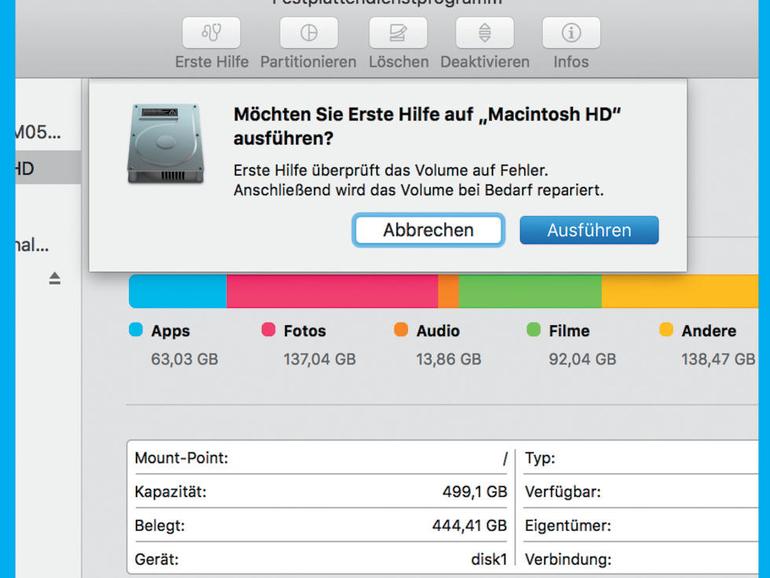Viewport: 770px width, 578px height.
Task: Select the M05... disk in the sidebar
Action: (x=38, y=132)
